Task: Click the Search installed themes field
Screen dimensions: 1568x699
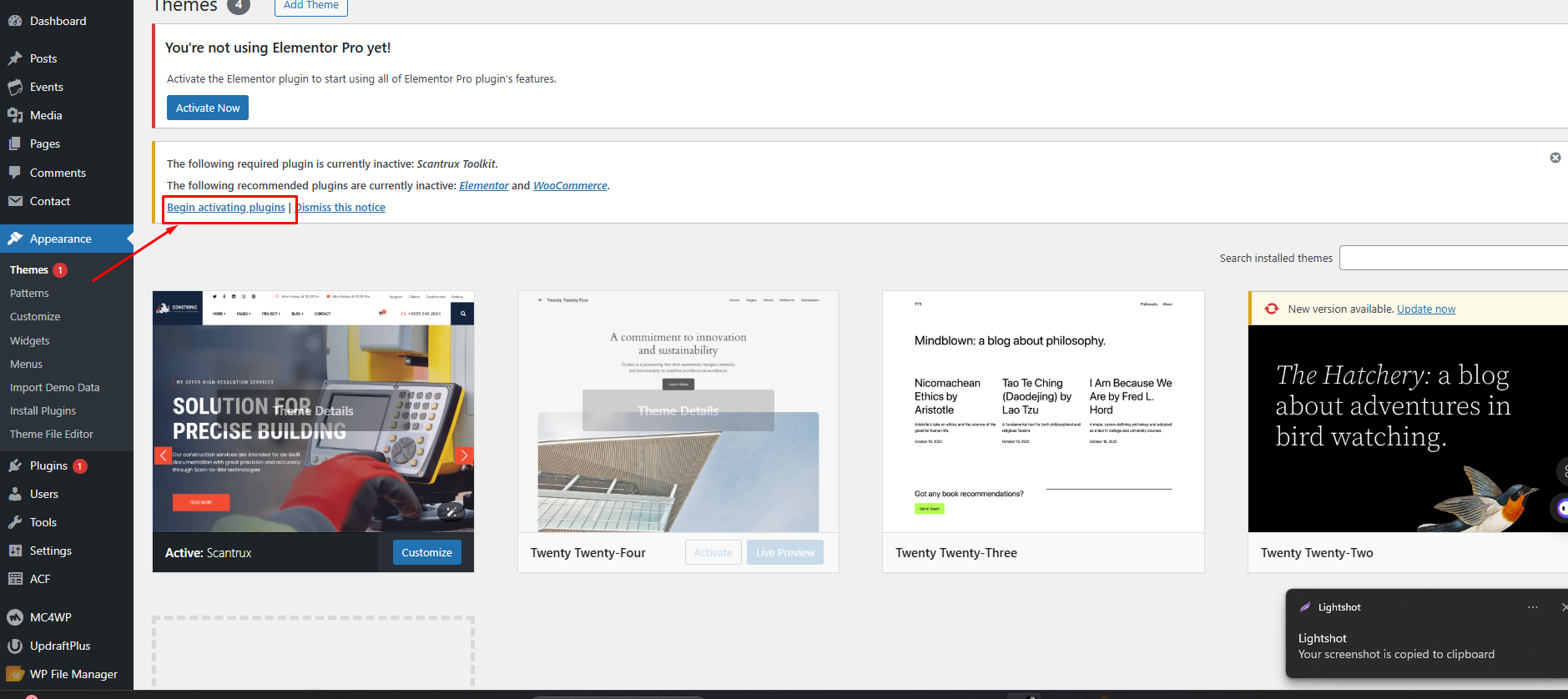Action: click(x=1454, y=258)
